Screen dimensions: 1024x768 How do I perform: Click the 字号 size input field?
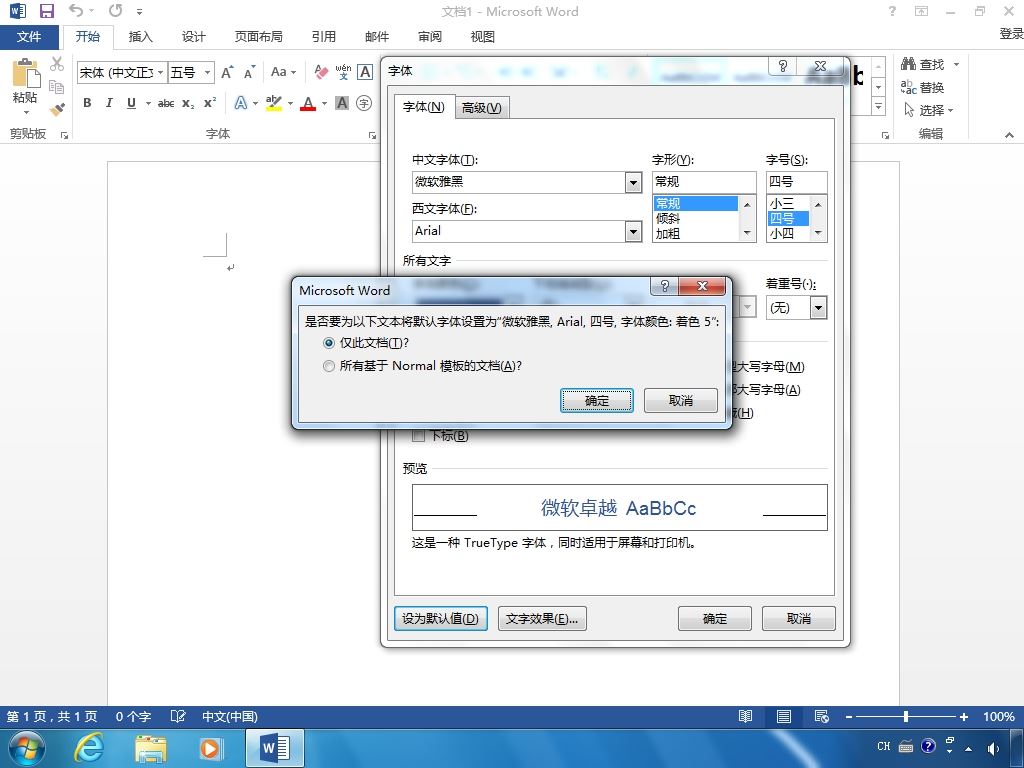tap(797, 182)
